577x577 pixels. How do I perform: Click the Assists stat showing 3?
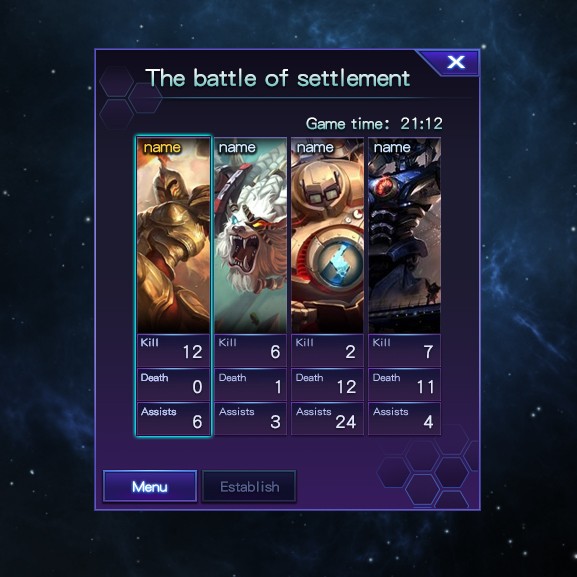250,419
